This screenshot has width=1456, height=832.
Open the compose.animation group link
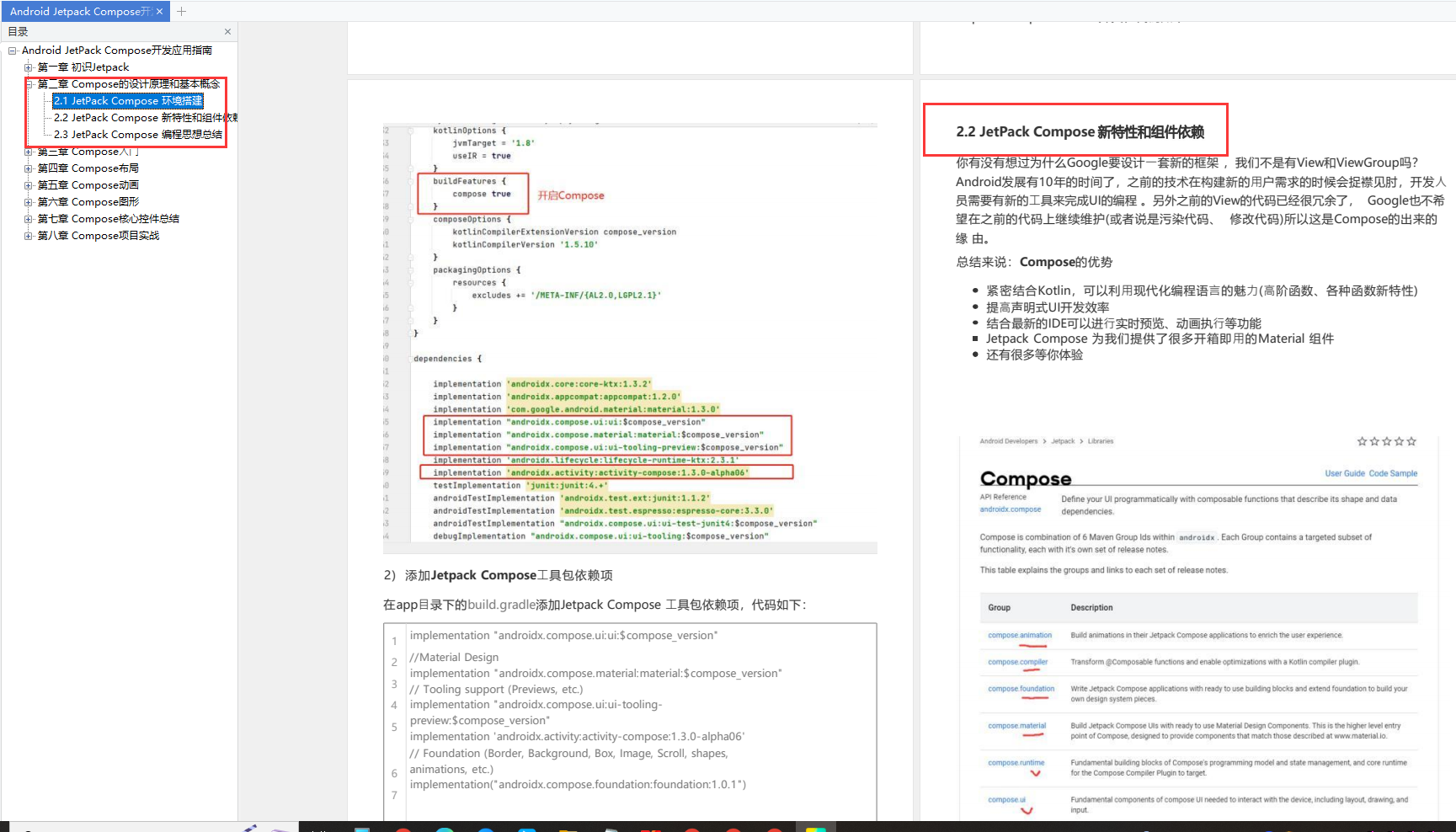click(x=1020, y=635)
